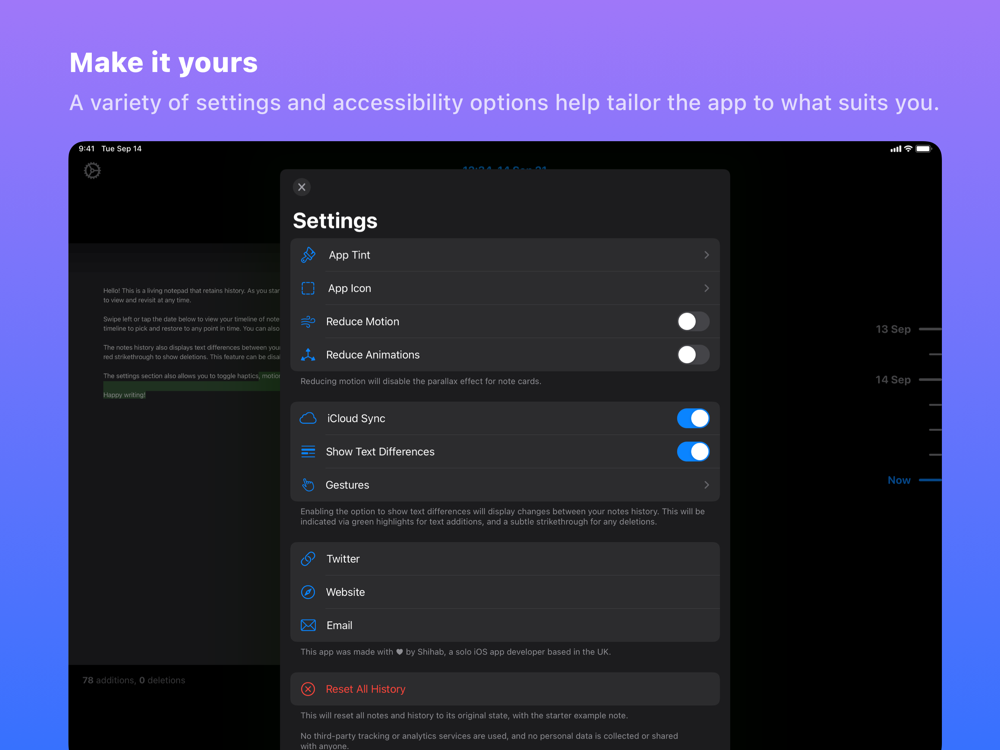Image resolution: width=1000 pixels, height=750 pixels.
Task: Click the App Tint paintbrush icon
Action: [x=308, y=255]
